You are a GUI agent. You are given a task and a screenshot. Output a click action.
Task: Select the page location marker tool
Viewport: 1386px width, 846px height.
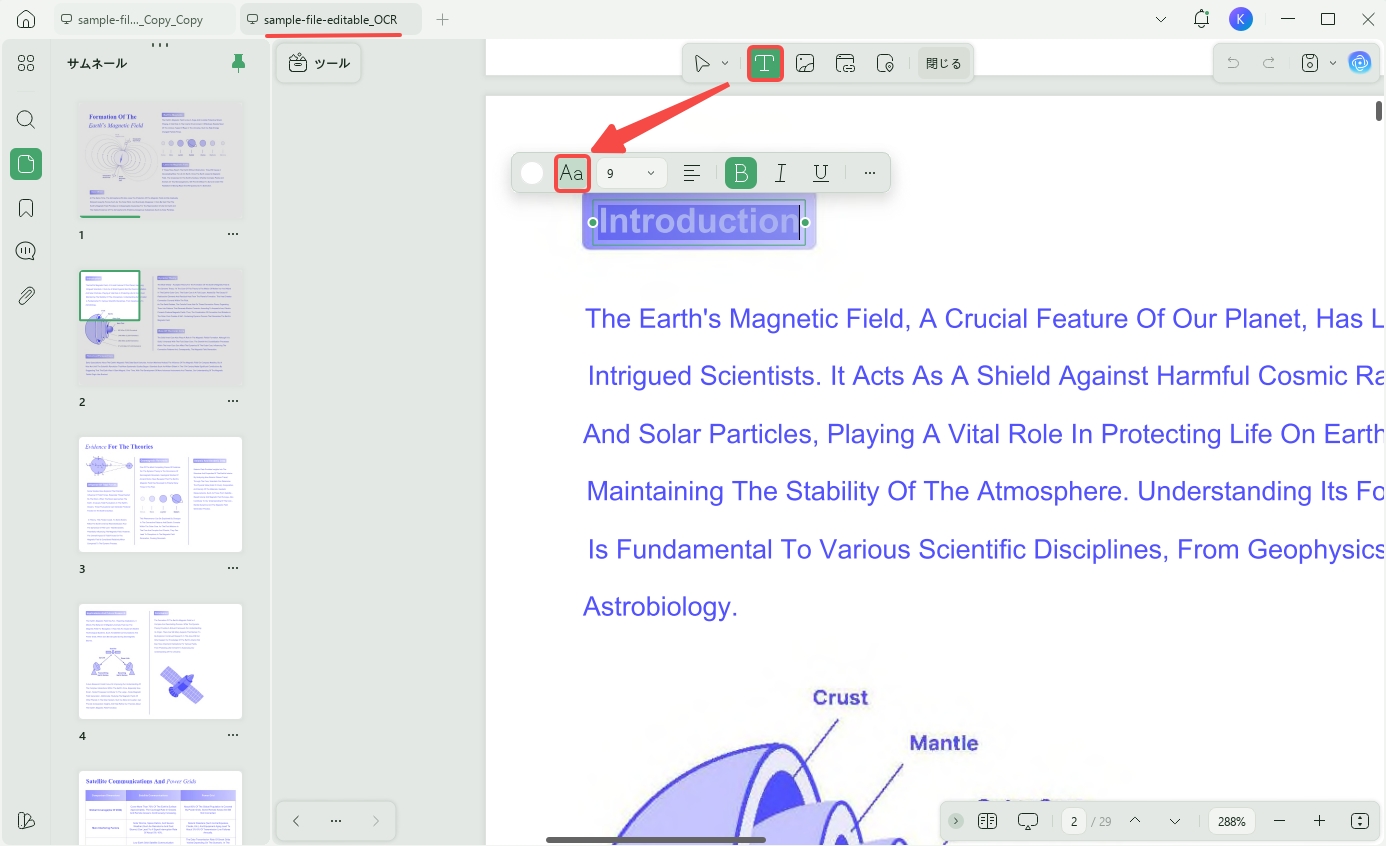pos(885,64)
